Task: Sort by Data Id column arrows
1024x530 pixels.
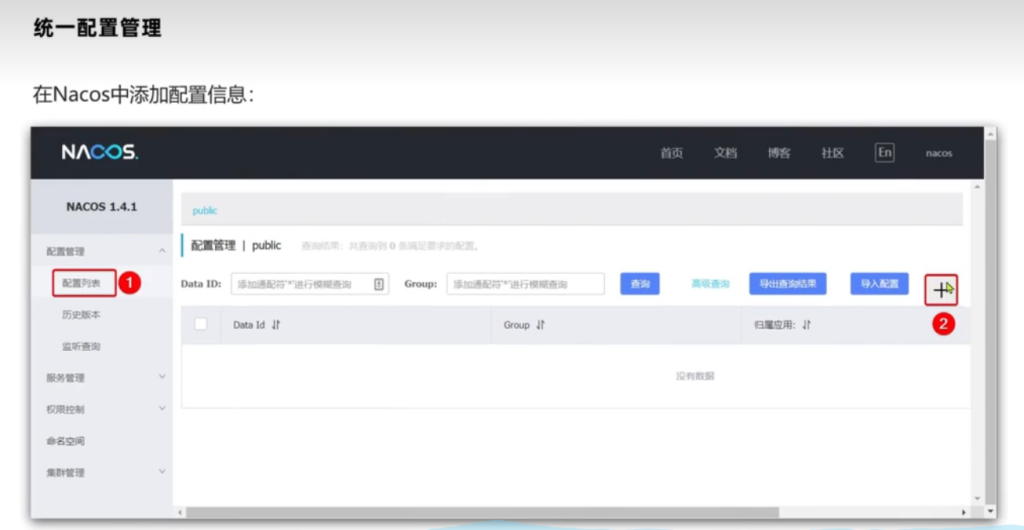Action: click(276, 325)
